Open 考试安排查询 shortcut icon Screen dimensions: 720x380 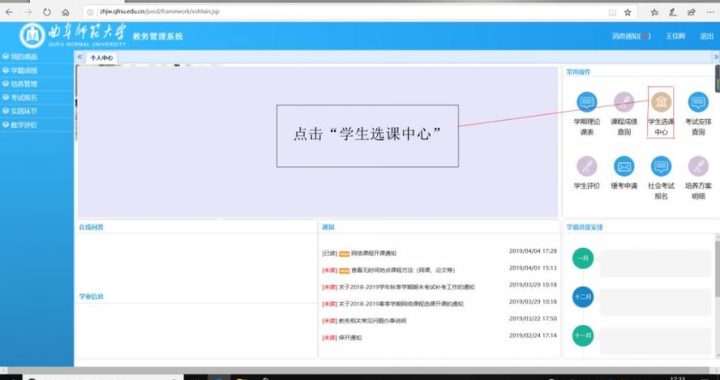pyautogui.click(x=698, y=102)
